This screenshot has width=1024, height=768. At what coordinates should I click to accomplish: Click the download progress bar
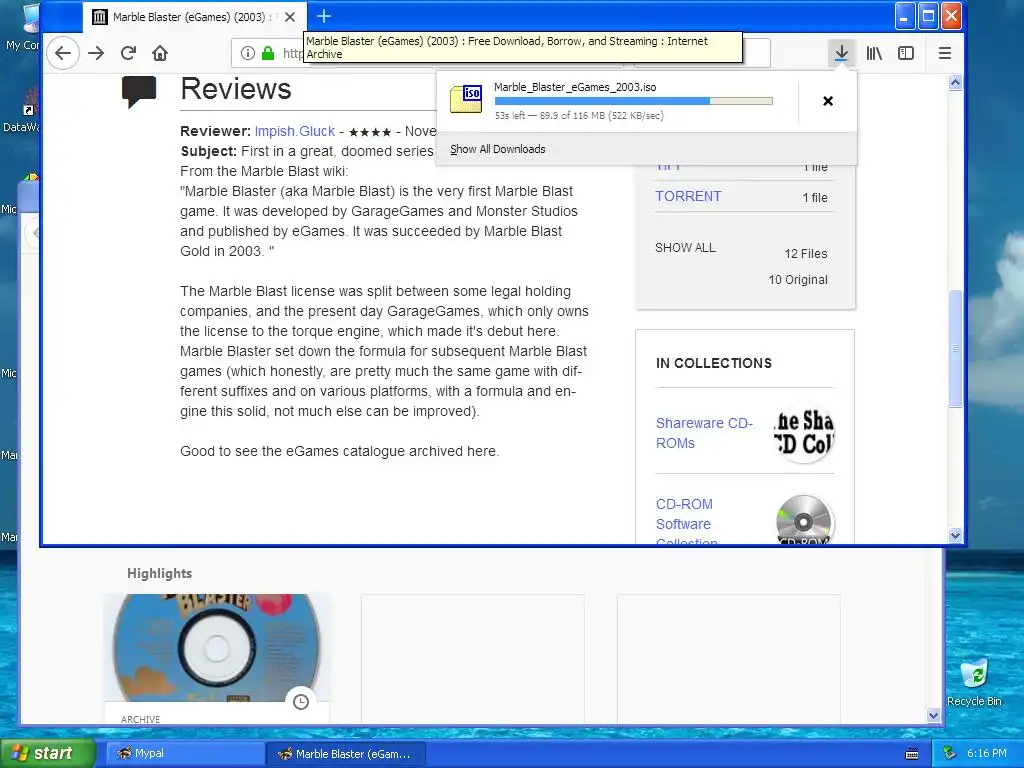pos(633,101)
